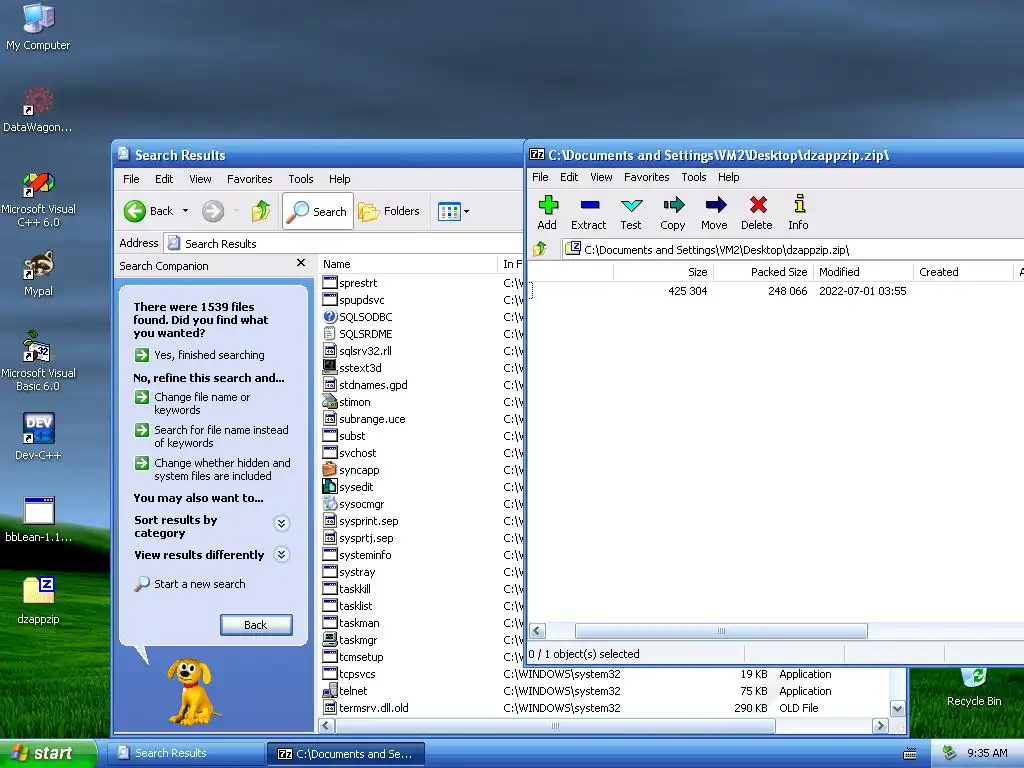Select the svchost file in results
Viewport: 1024px width, 768px height.
coord(350,453)
